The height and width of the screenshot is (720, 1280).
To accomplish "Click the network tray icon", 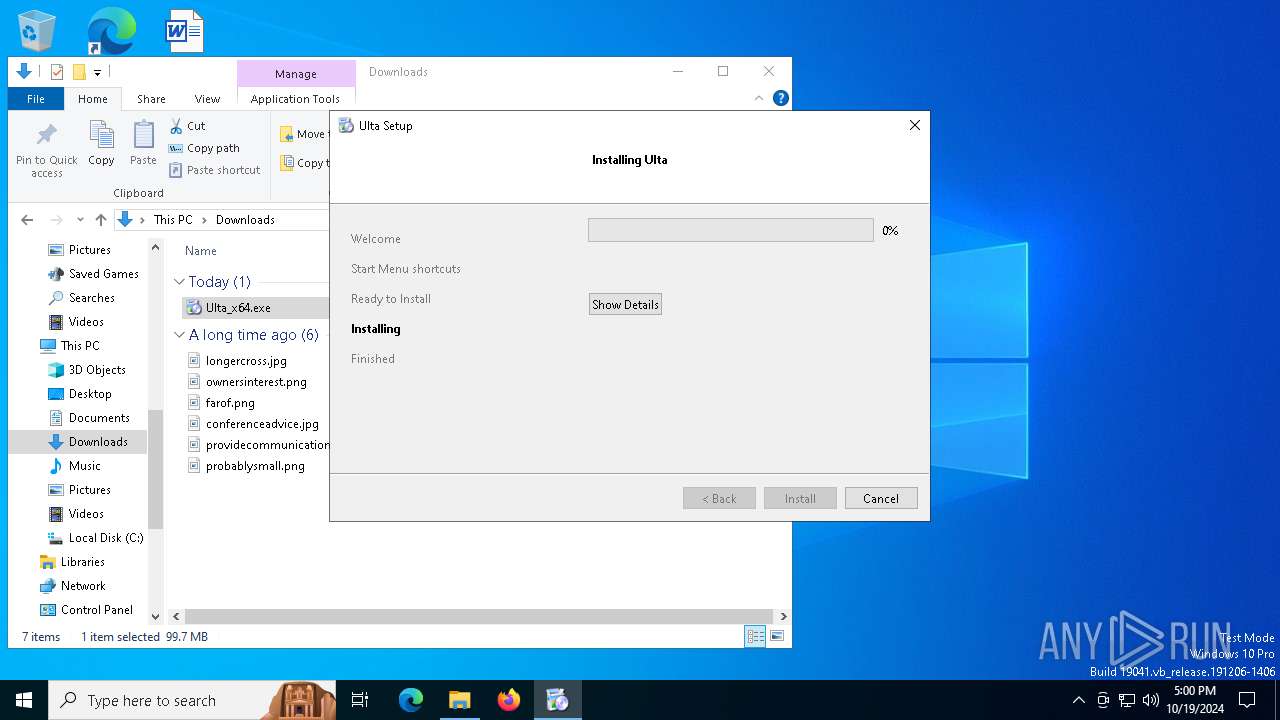I will 1127,700.
